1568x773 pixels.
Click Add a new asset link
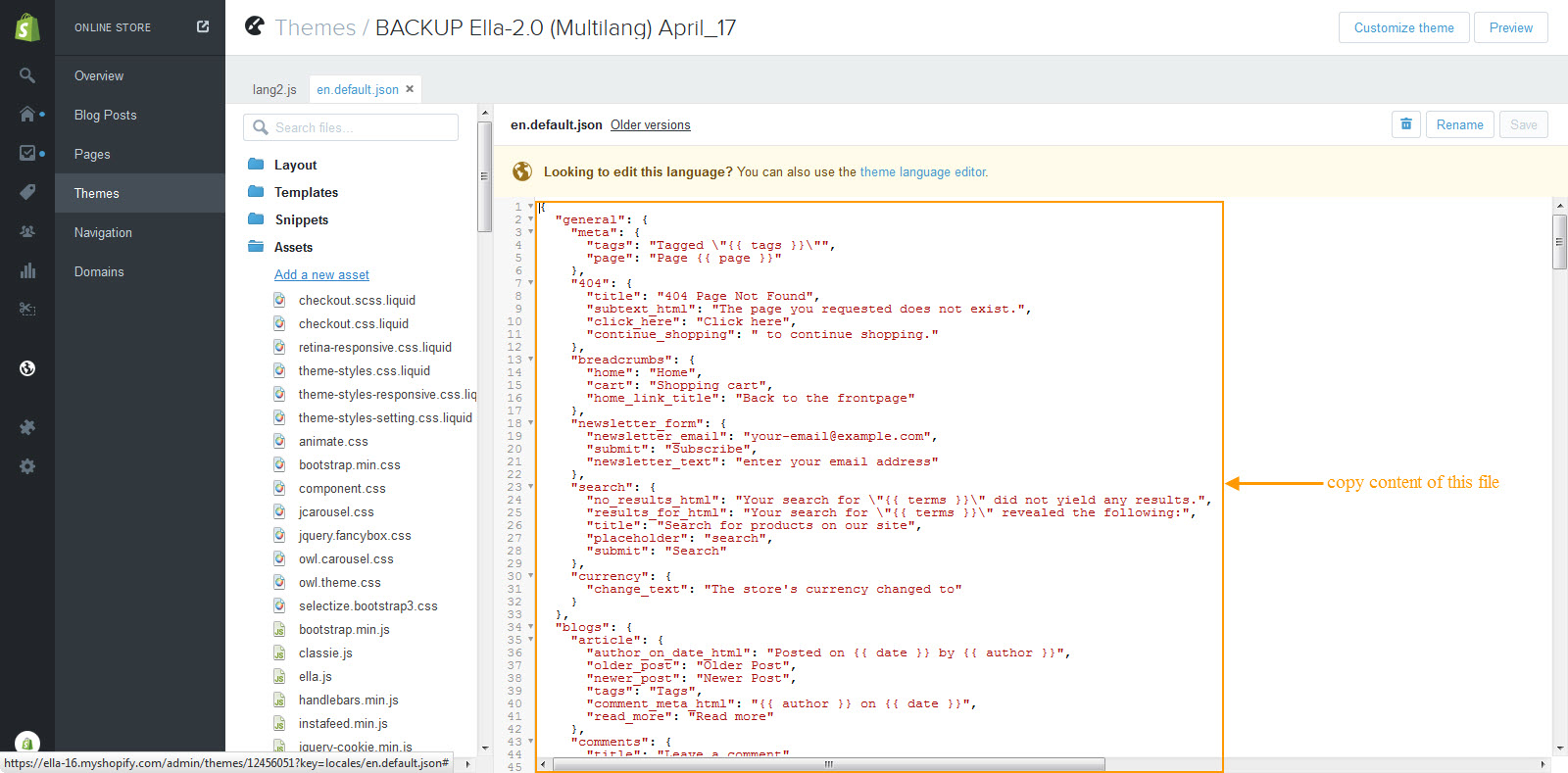[x=321, y=275]
